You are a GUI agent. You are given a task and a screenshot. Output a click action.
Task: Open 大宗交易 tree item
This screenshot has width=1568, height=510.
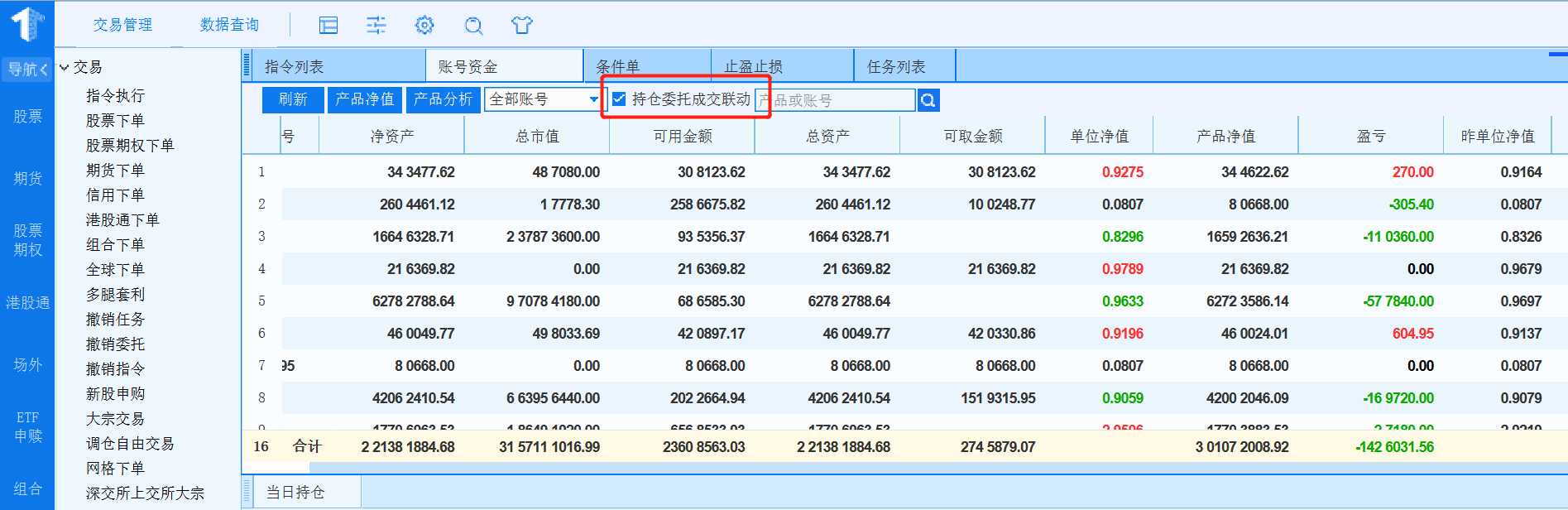coord(115,419)
